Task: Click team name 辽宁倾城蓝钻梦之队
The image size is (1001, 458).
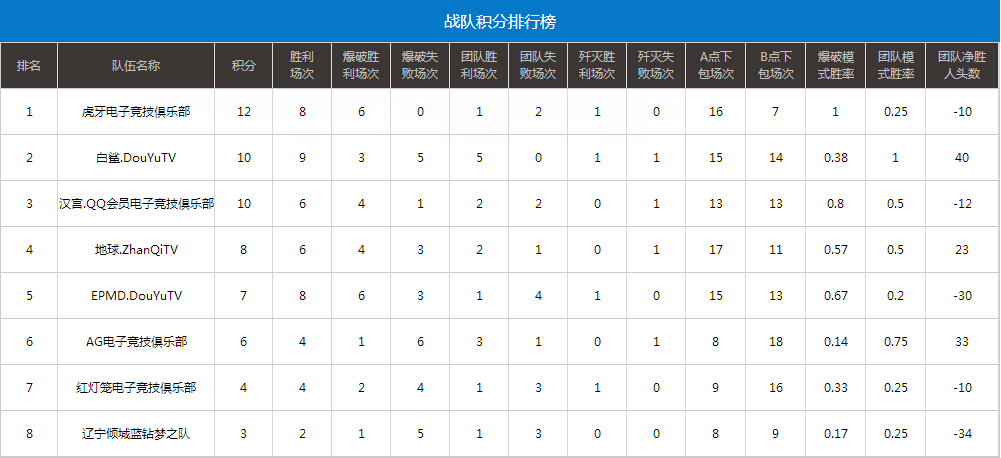Action: [136, 434]
